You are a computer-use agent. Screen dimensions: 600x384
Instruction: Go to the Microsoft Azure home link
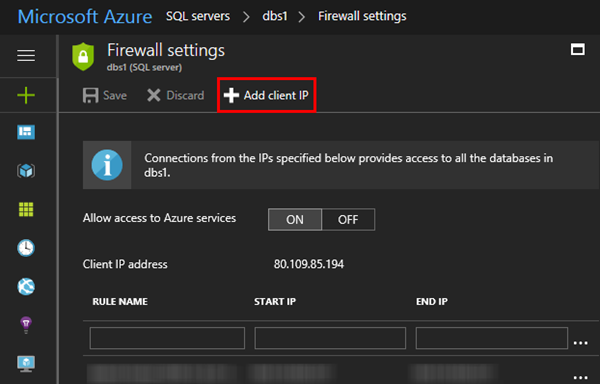85,16
